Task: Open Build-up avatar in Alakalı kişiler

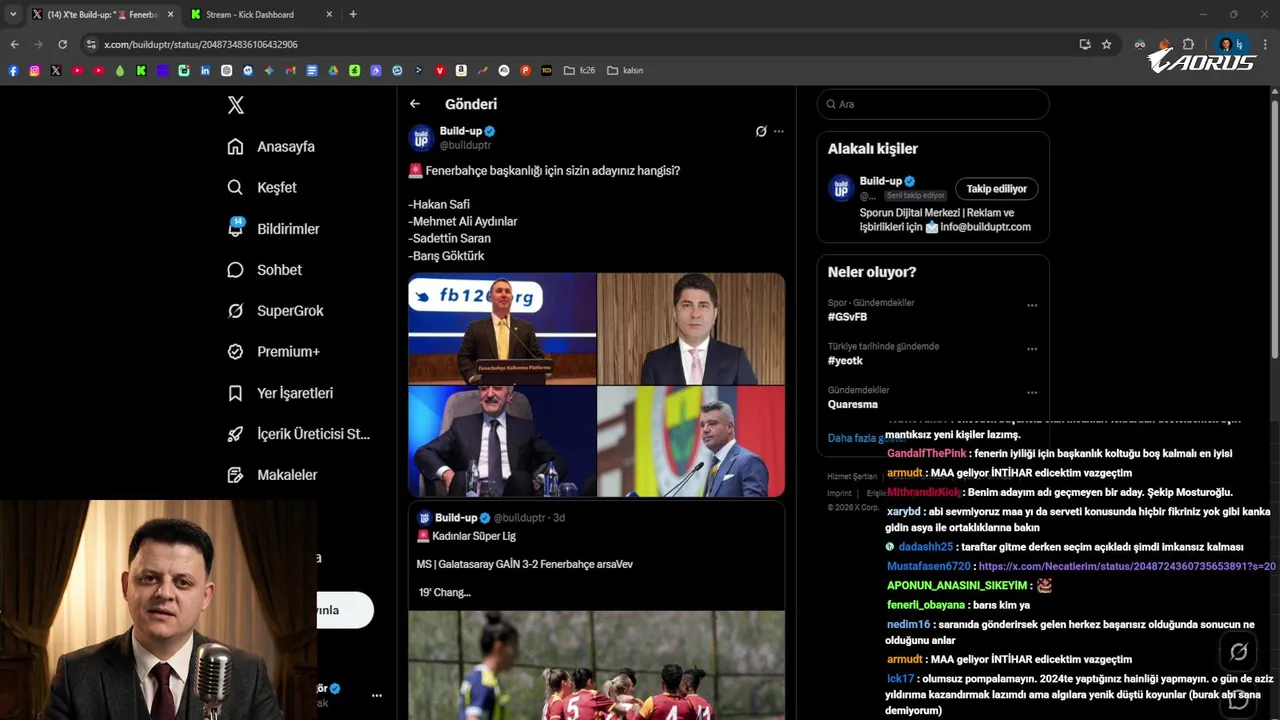Action: (841, 188)
